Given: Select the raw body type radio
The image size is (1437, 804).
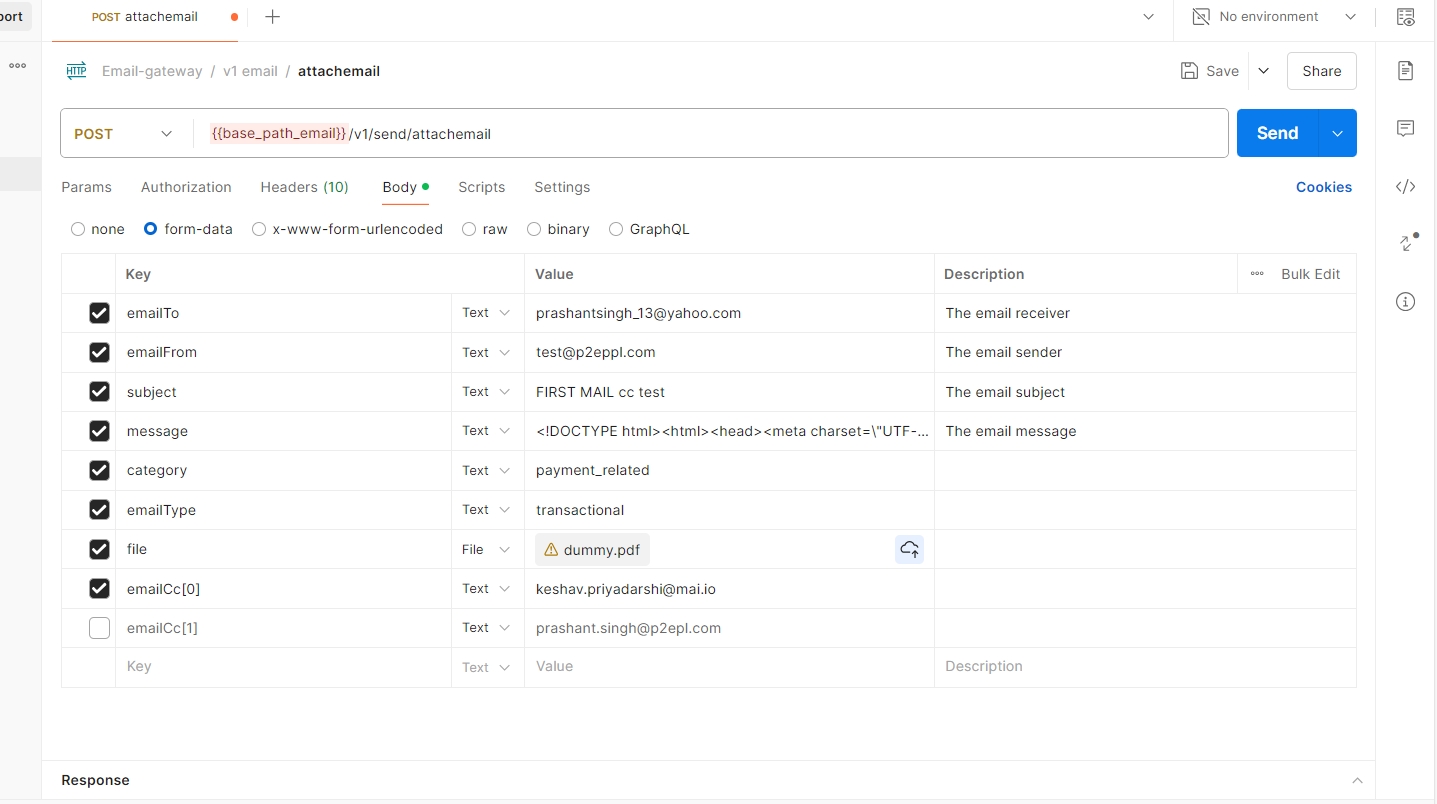Looking at the screenshot, I should (x=469, y=229).
